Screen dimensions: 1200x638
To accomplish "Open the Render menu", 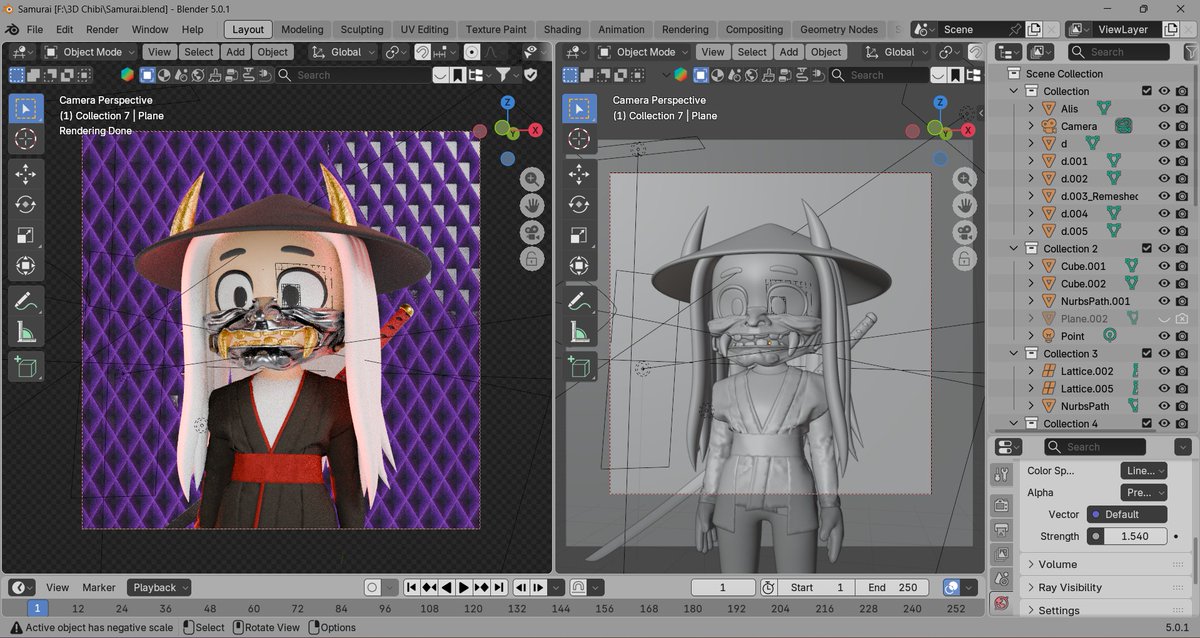I will tap(102, 29).
